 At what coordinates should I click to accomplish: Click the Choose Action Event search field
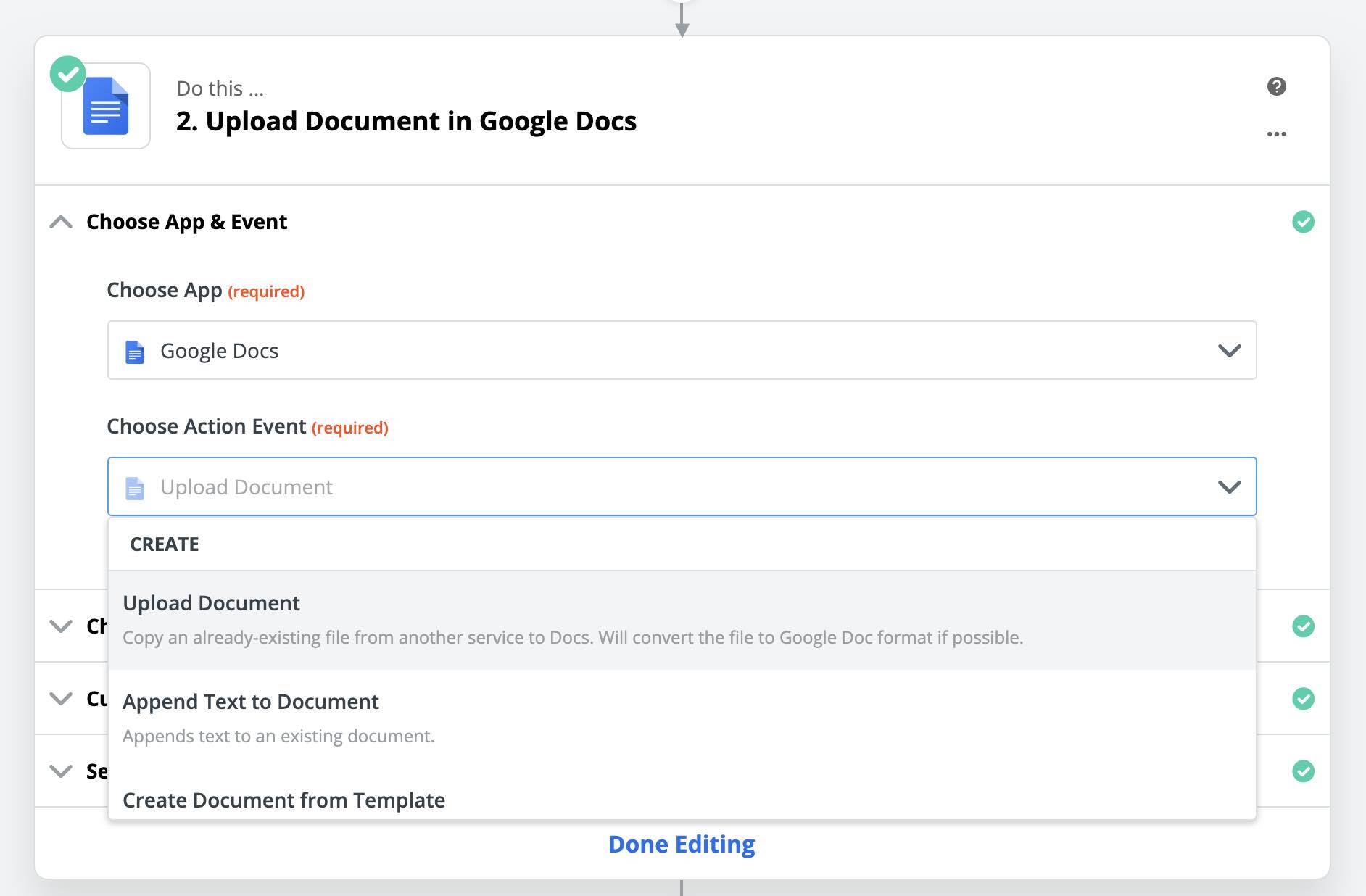pos(682,486)
